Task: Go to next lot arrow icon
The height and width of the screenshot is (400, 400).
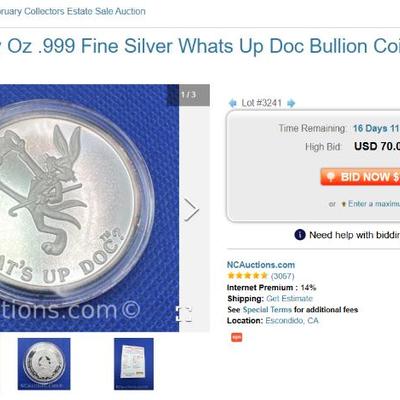Action: tap(291, 103)
